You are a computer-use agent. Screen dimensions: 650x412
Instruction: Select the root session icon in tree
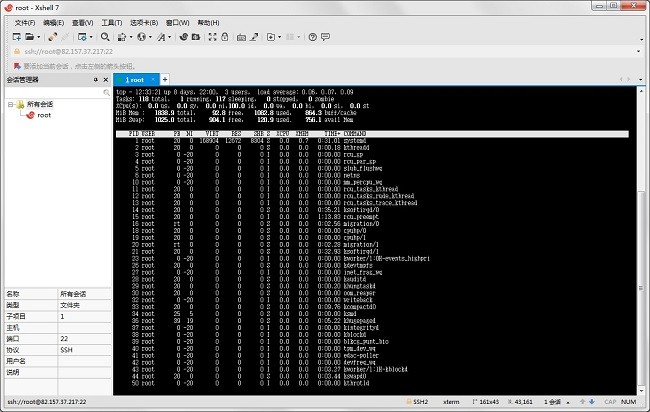[x=31, y=116]
